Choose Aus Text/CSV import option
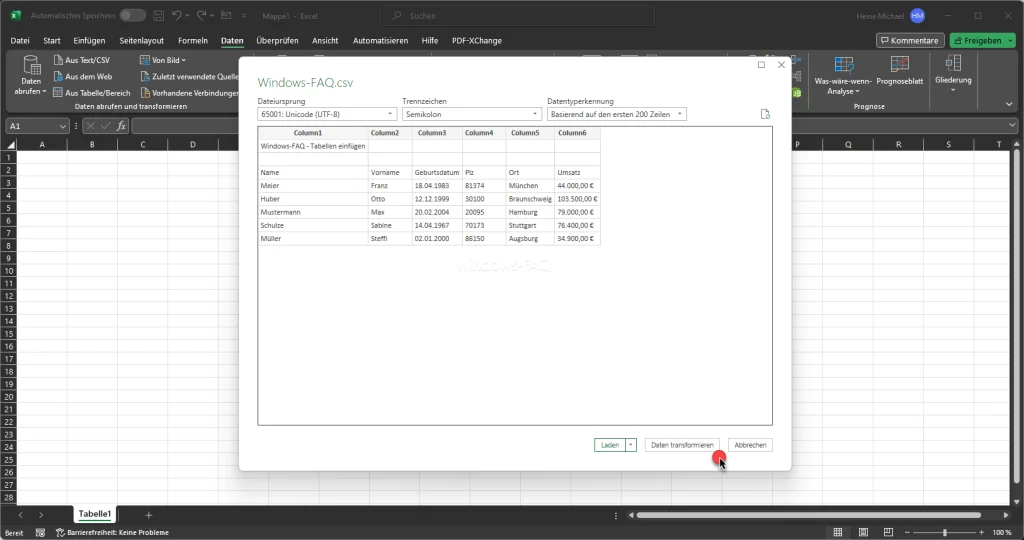 (82, 60)
